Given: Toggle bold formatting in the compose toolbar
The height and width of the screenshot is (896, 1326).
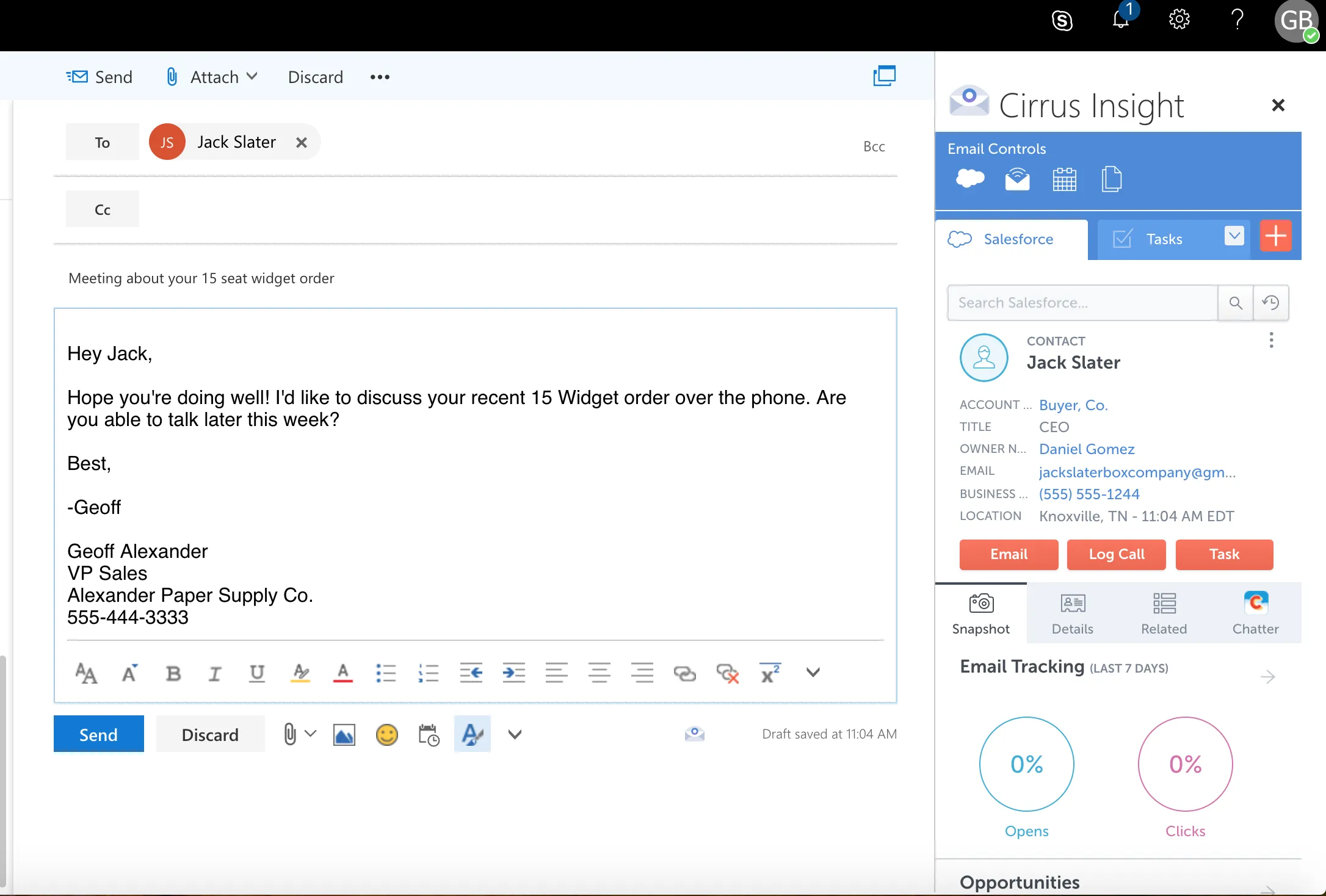Looking at the screenshot, I should tap(173, 673).
